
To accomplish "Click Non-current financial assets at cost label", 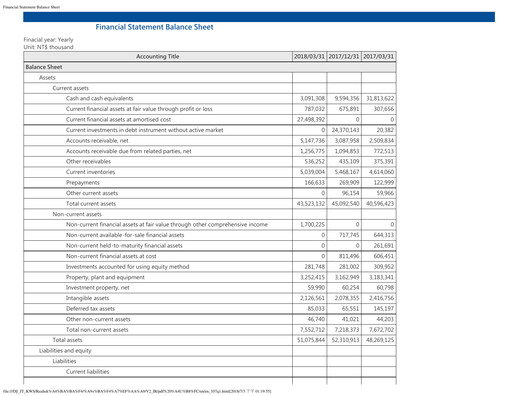I will coord(111,256).
